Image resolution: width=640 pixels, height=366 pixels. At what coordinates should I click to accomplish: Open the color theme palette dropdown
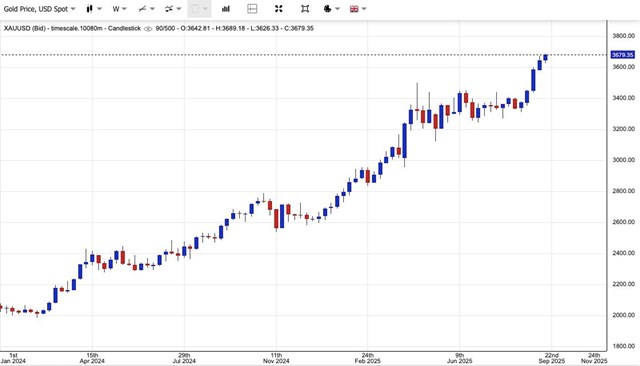[331, 9]
